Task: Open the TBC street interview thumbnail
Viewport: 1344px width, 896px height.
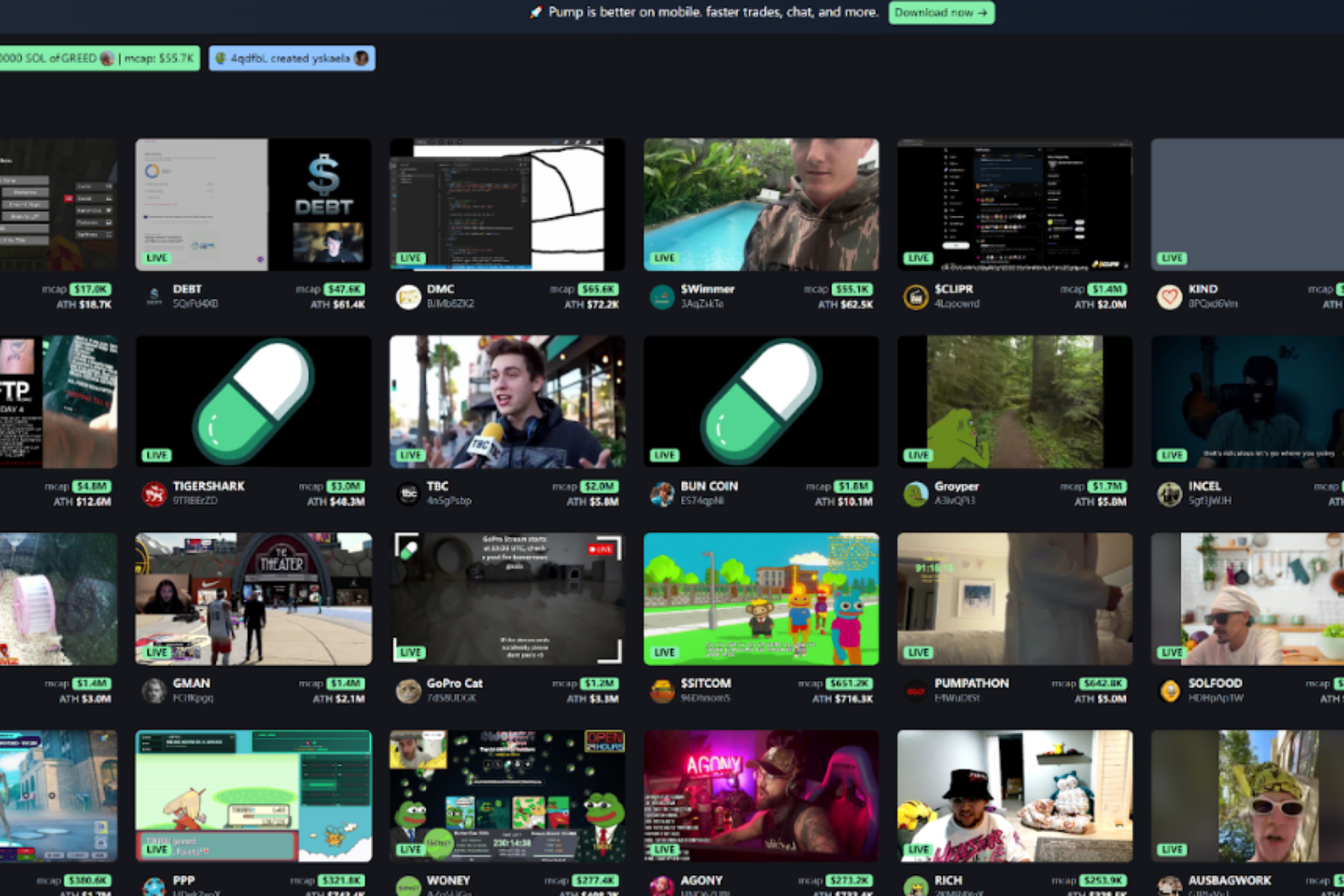Action: (x=507, y=402)
